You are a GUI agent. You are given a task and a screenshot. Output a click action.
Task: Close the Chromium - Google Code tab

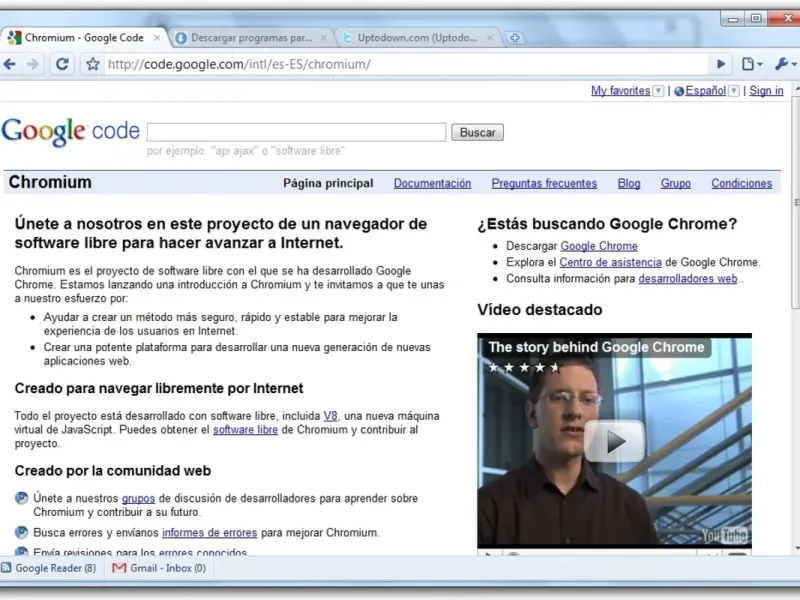(x=157, y=38)
